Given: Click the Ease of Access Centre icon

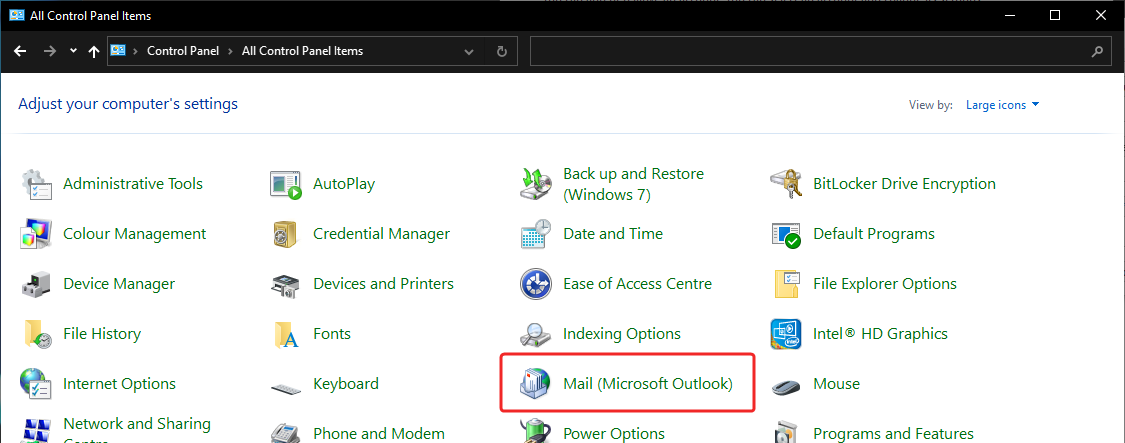Looking at the screenshot, I should click(537, 284).
